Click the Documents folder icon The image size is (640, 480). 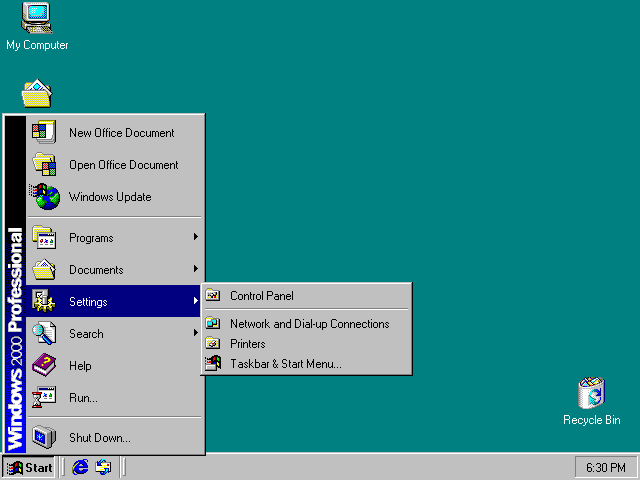click(44, 269)
